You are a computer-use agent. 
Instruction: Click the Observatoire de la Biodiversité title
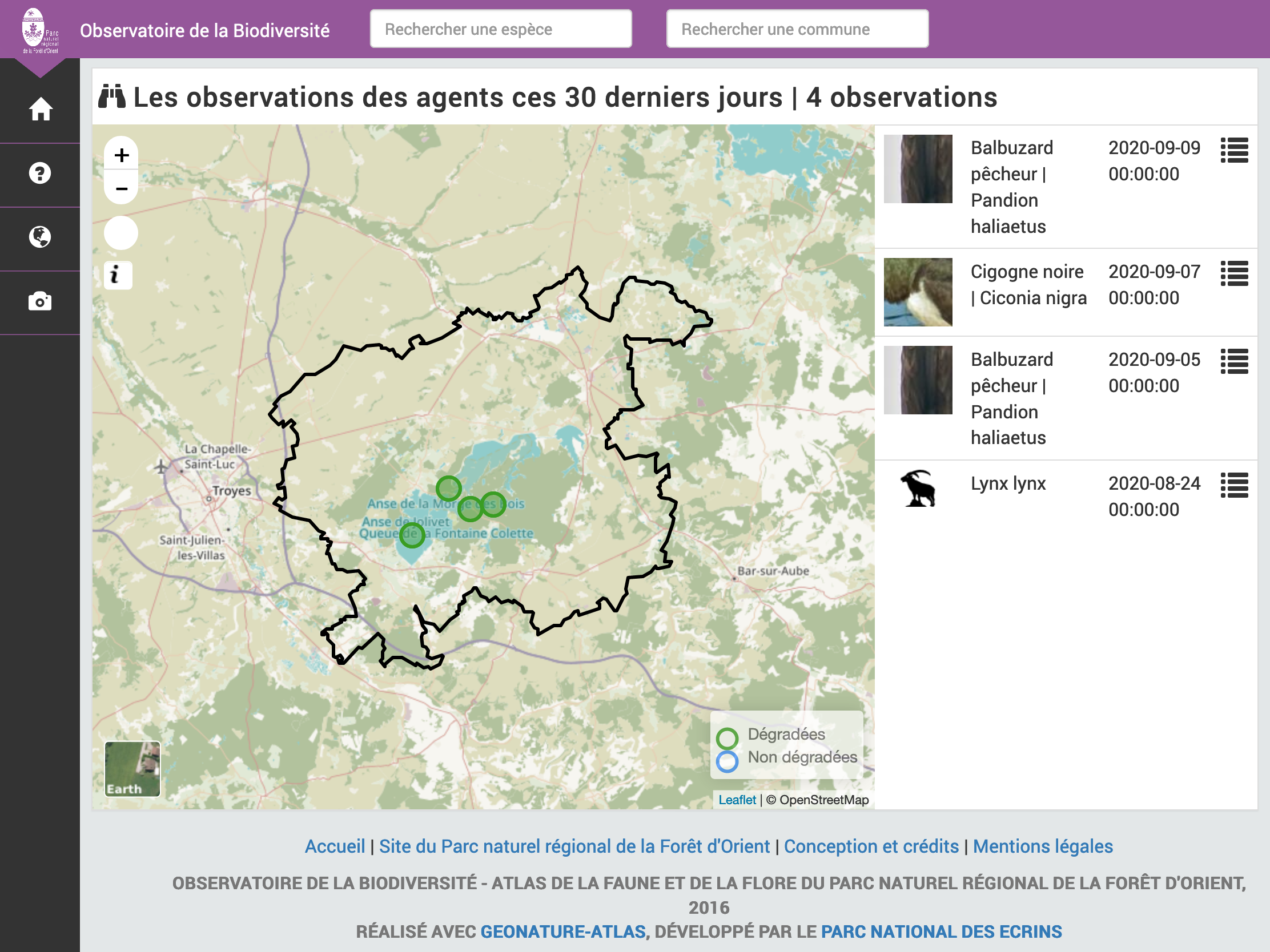[204, 30]
